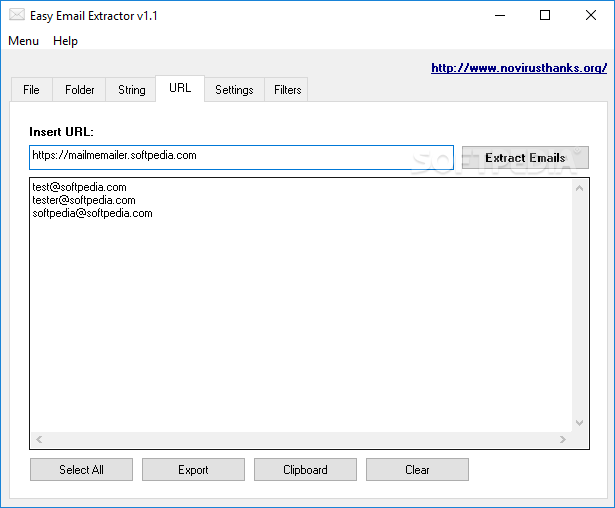
Task: Click the results scroll up arrow
Action: tap(579, 188)
